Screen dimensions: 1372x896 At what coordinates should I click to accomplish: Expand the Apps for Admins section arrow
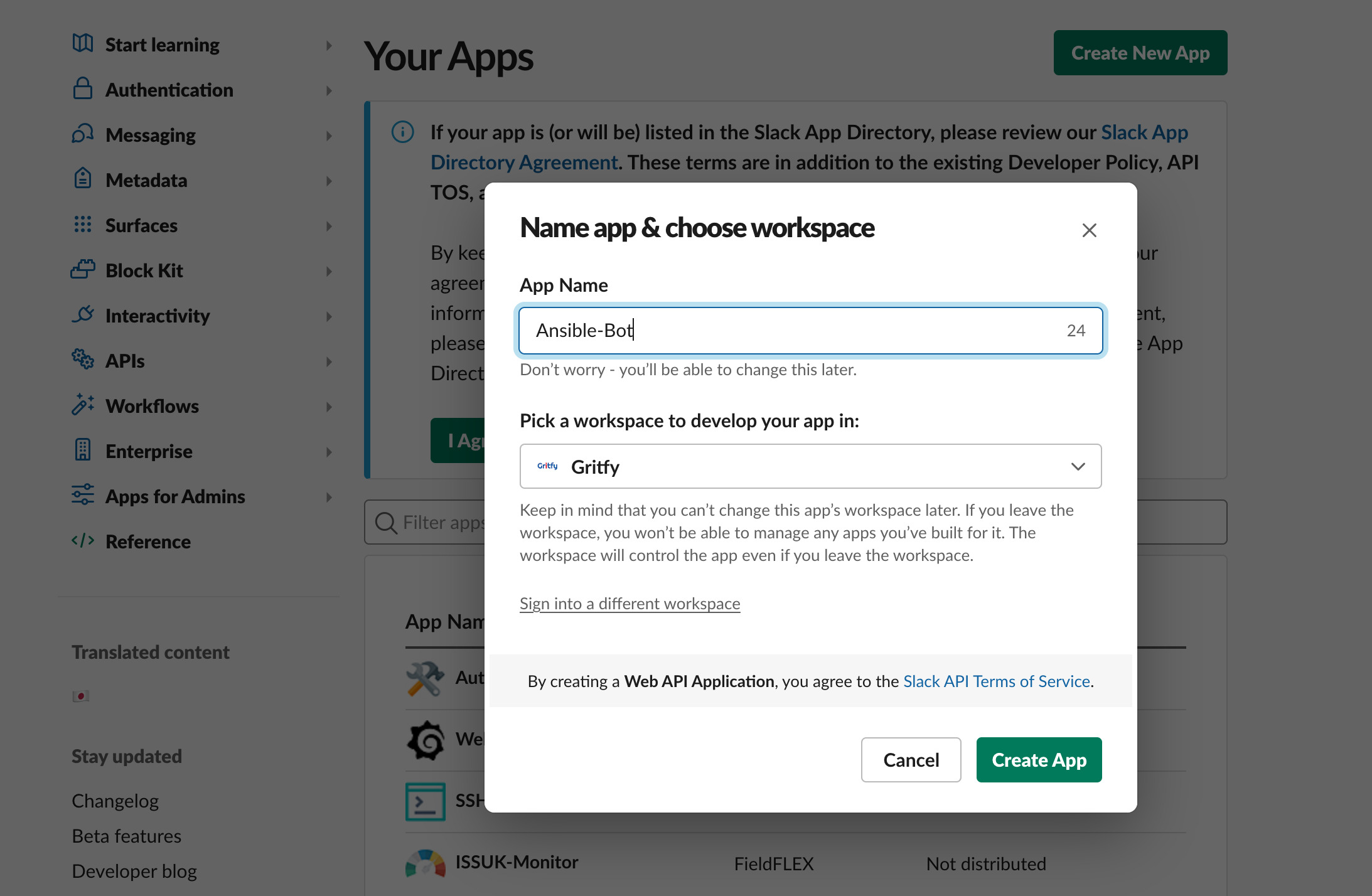pos(329,497)
